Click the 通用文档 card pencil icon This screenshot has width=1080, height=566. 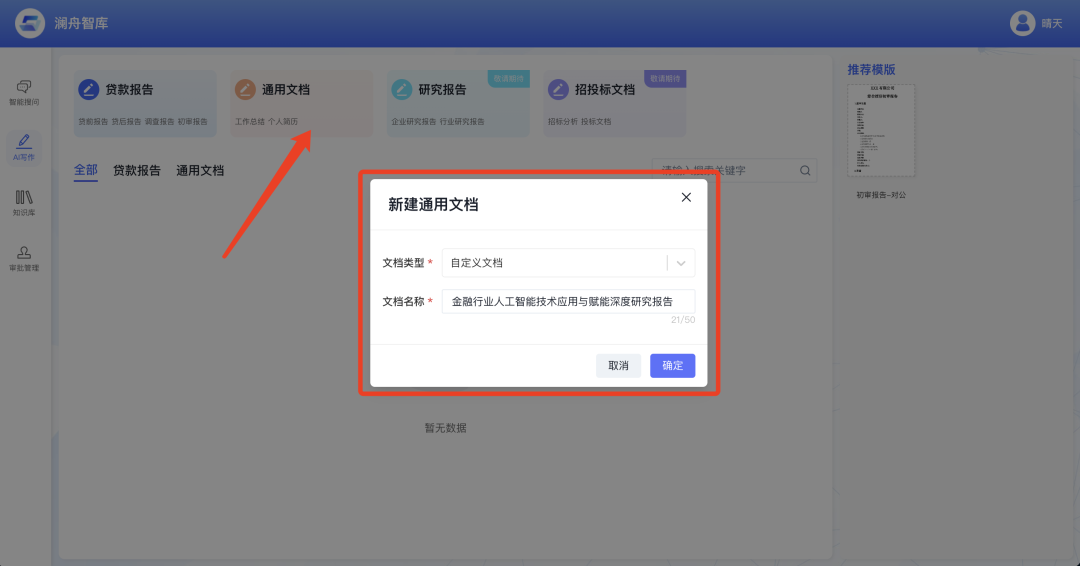[245, 90]
